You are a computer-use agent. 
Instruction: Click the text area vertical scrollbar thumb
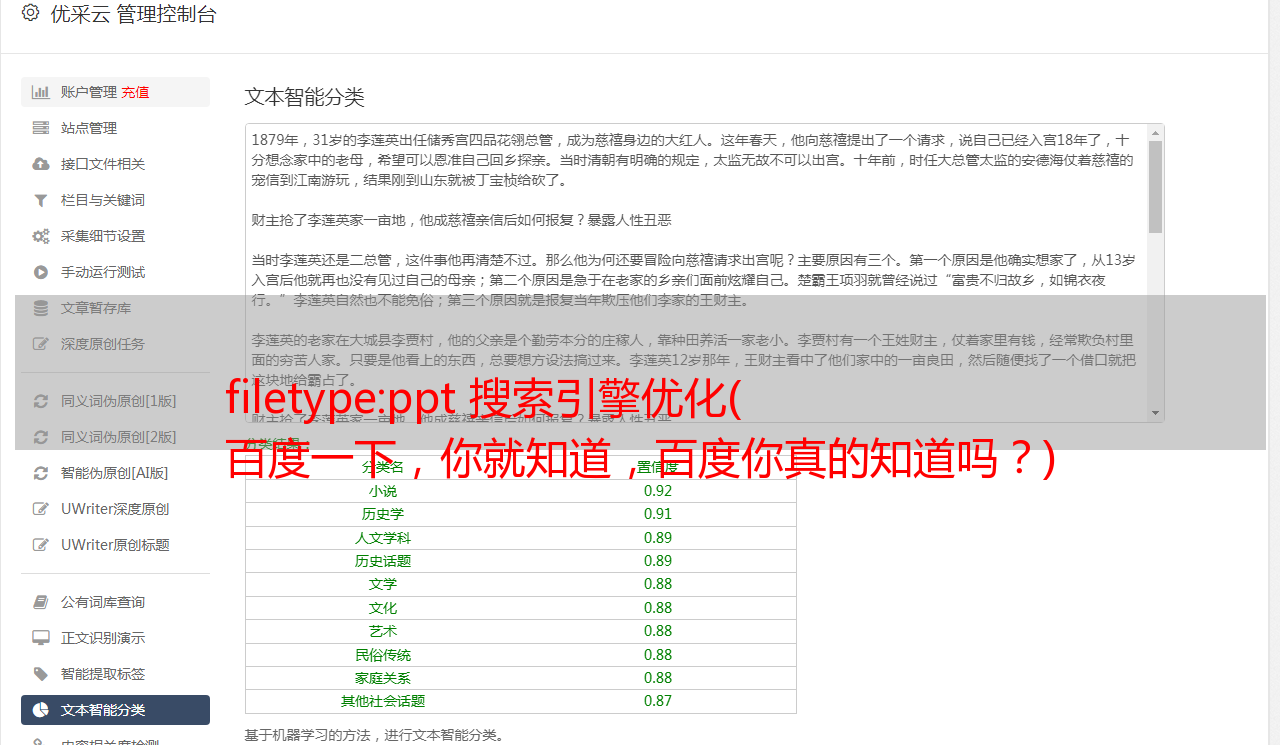[x=1156, y=187]
